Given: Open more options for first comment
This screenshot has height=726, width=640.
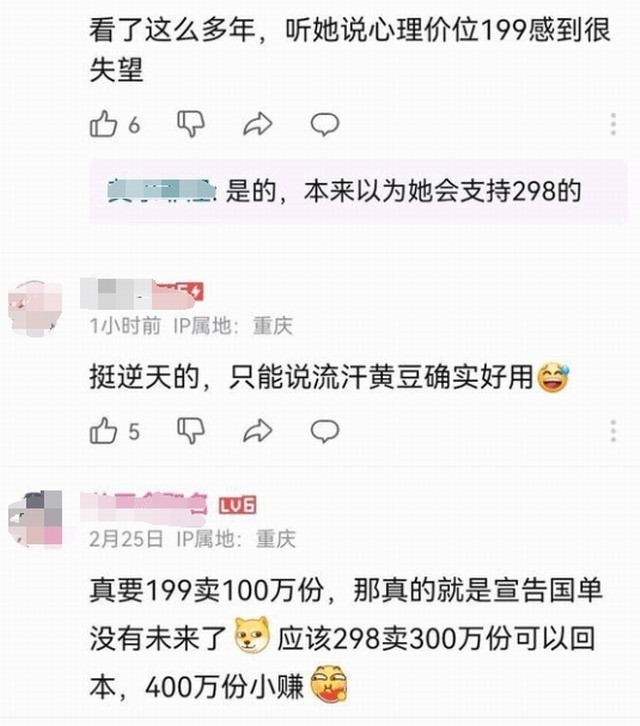Looking at the screenshot, I should coord(613,124).
